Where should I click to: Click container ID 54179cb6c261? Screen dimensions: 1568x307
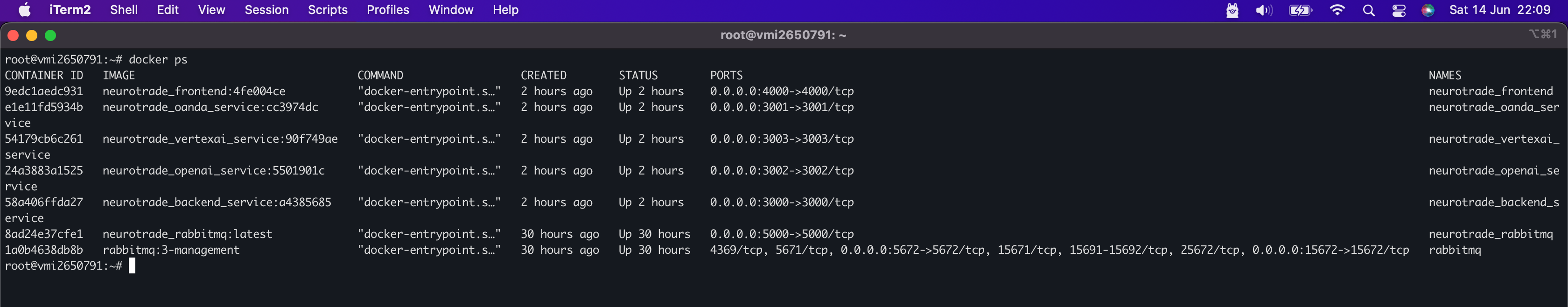pyautogui.click(x=44, y=139)
